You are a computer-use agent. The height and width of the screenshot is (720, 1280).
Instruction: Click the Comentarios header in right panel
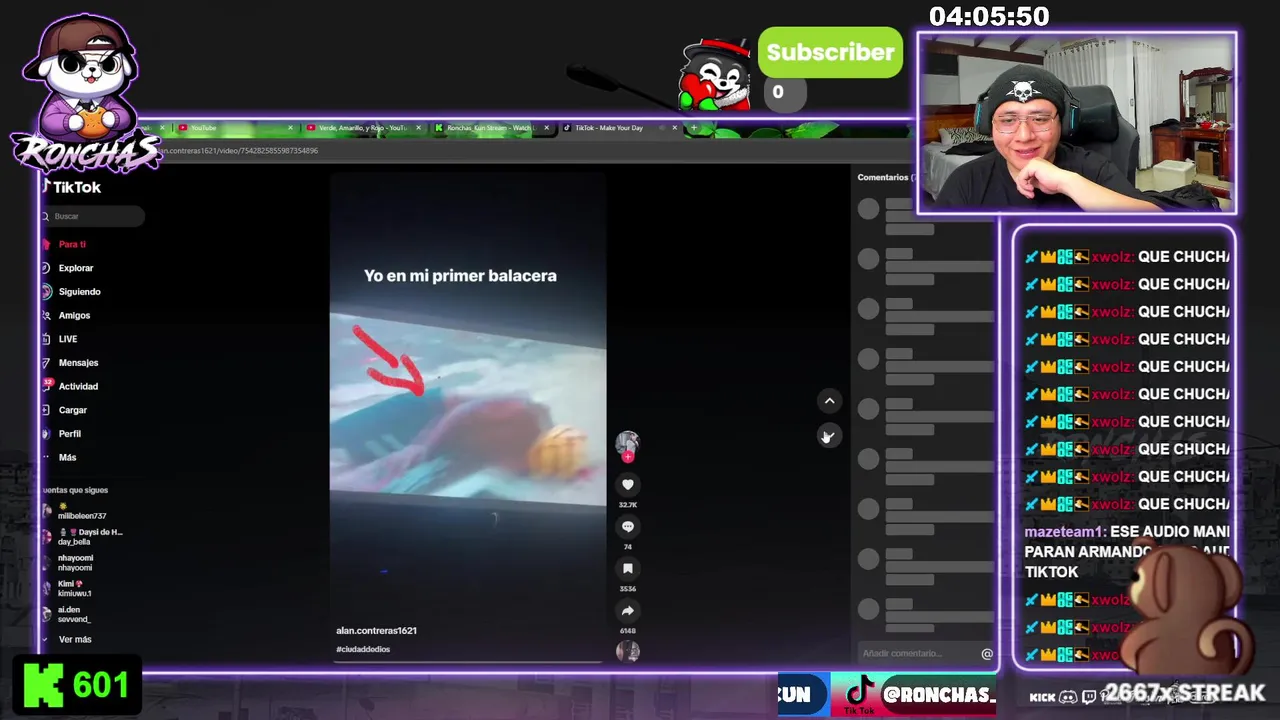tap(883, 177)
